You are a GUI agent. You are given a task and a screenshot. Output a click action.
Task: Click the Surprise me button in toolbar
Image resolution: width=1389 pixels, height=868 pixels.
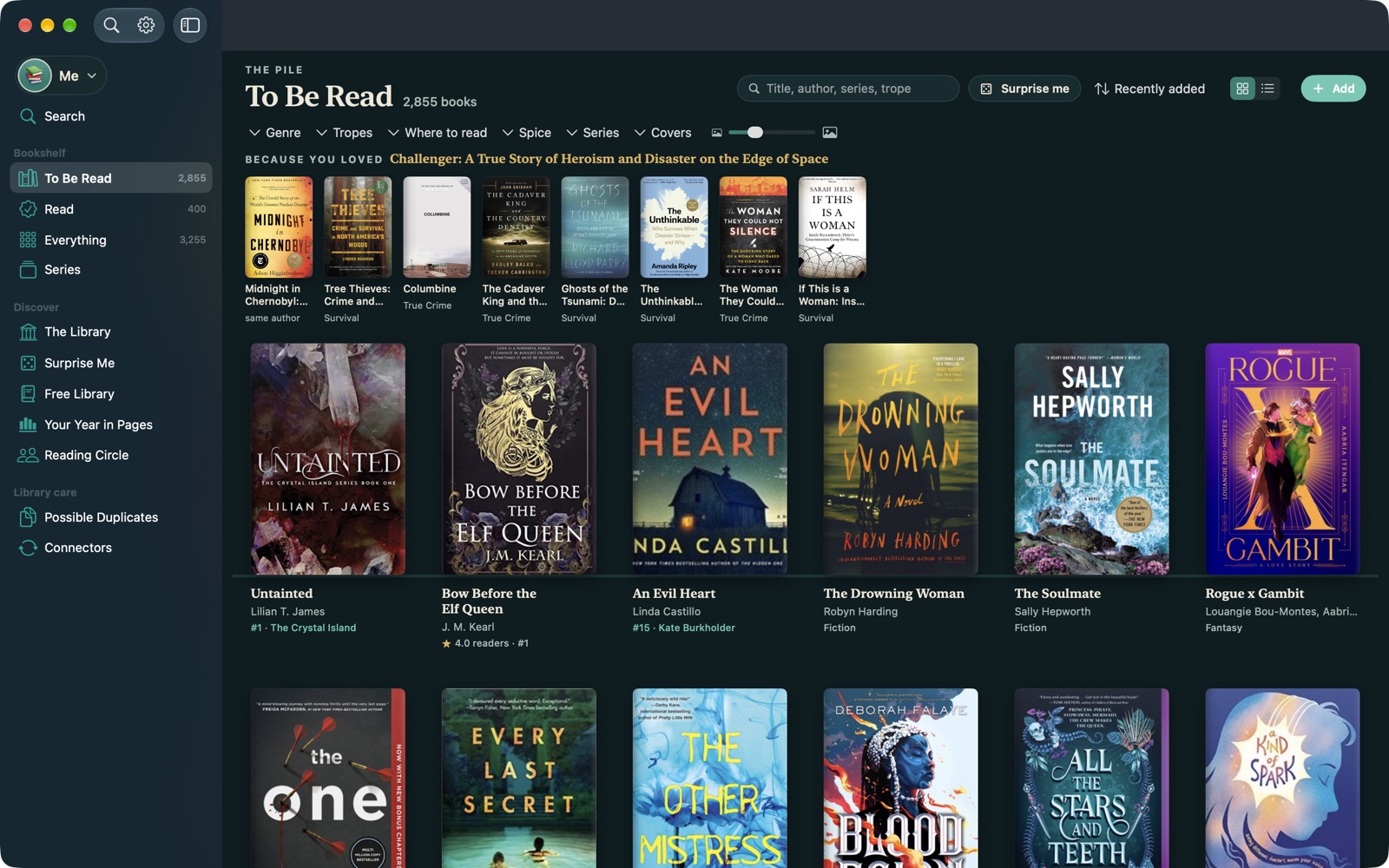(1024, 89)
